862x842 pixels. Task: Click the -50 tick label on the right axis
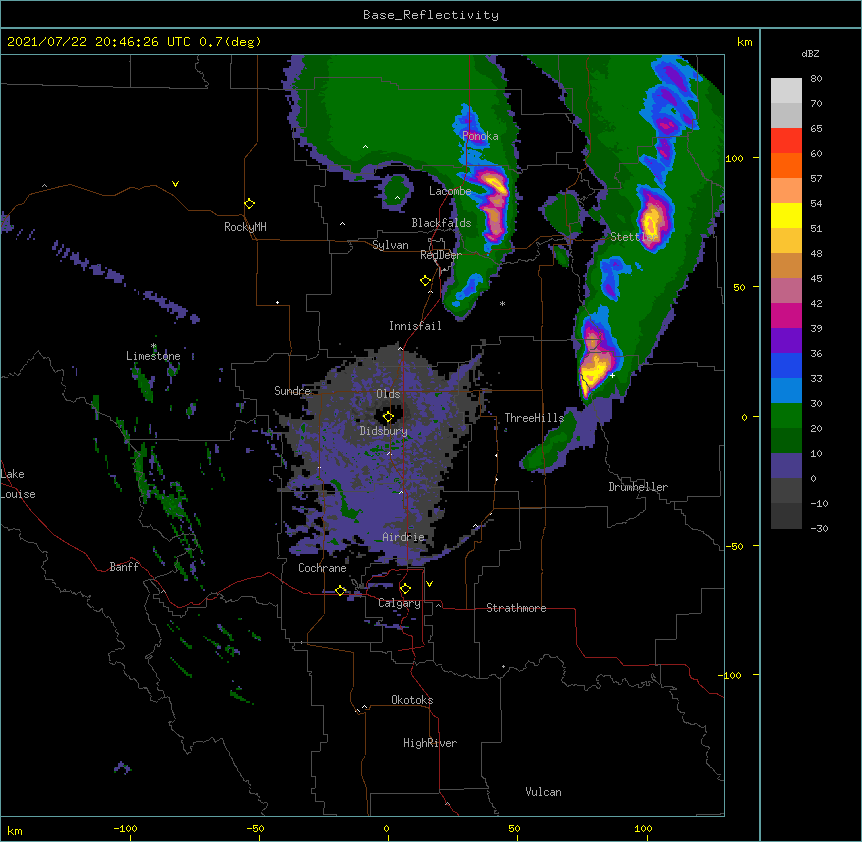734,546
